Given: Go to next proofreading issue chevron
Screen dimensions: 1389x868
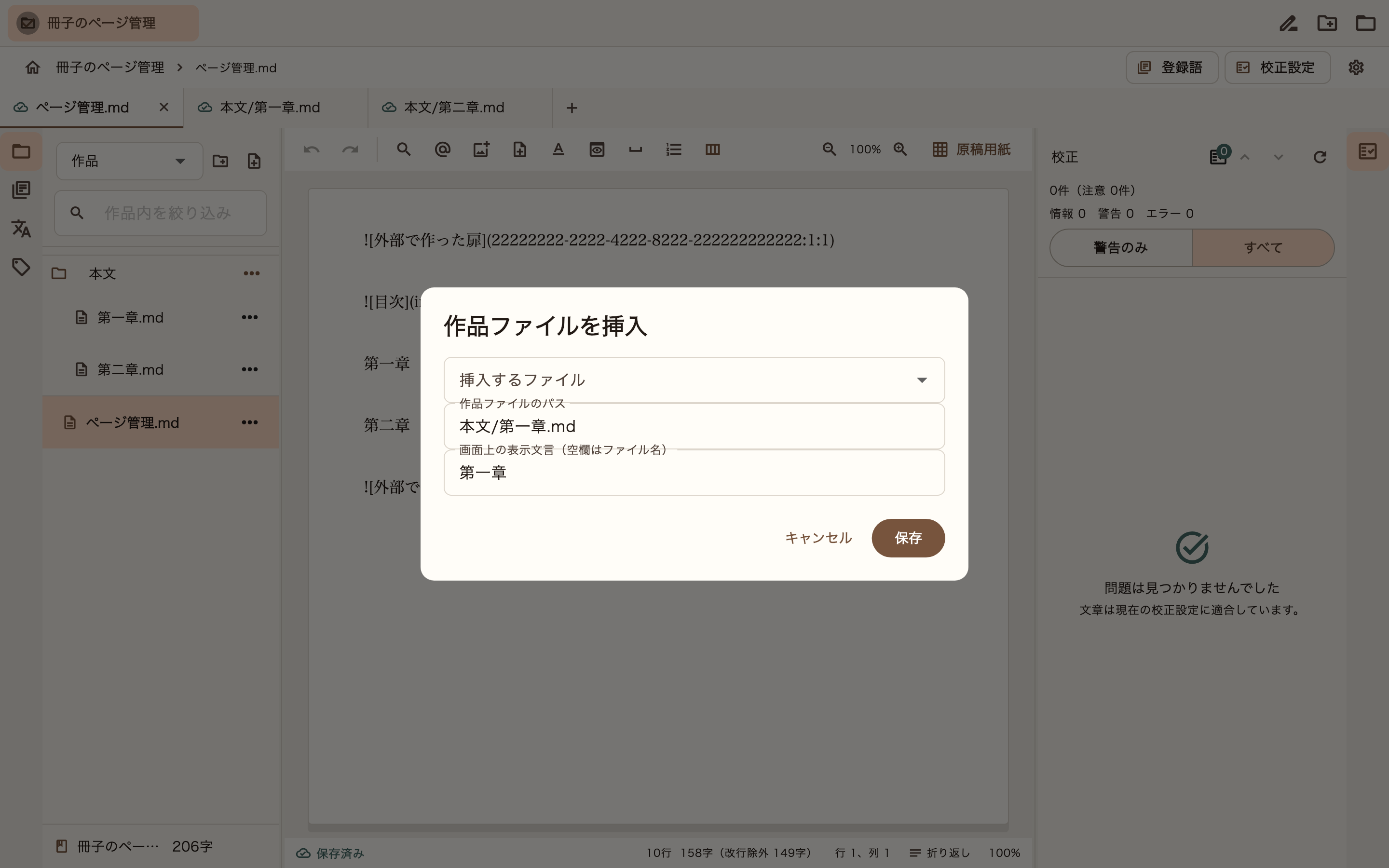Looking at the screenshot, I should pos(1278,157).
